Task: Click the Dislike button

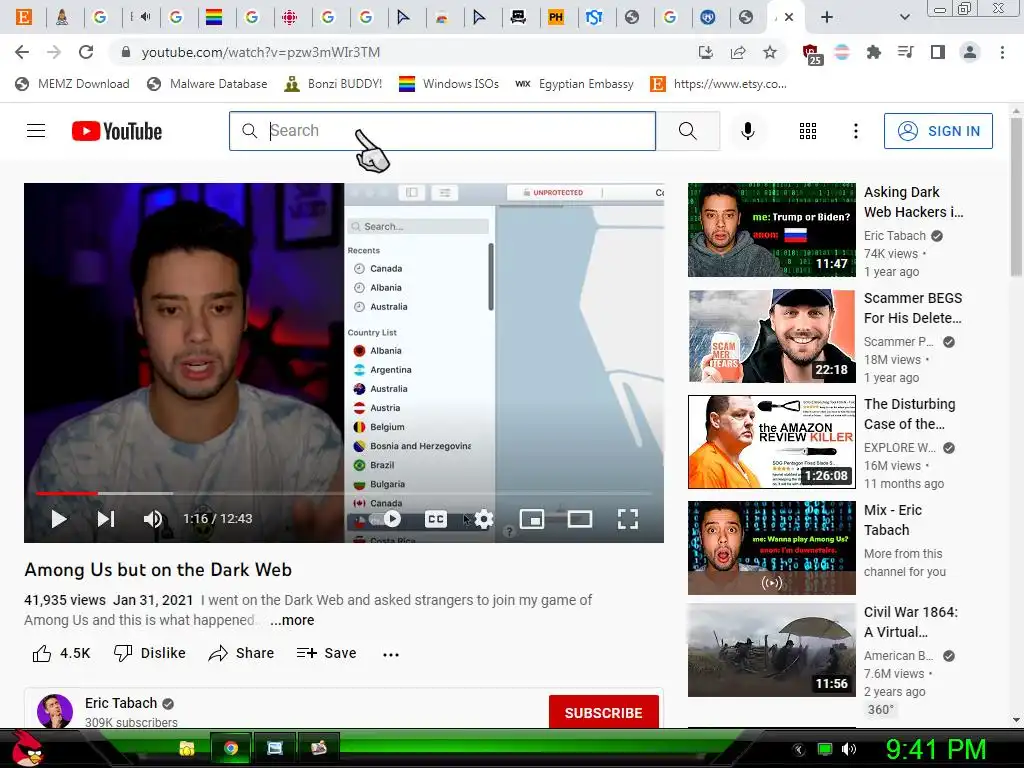Action: pos(150,653)
